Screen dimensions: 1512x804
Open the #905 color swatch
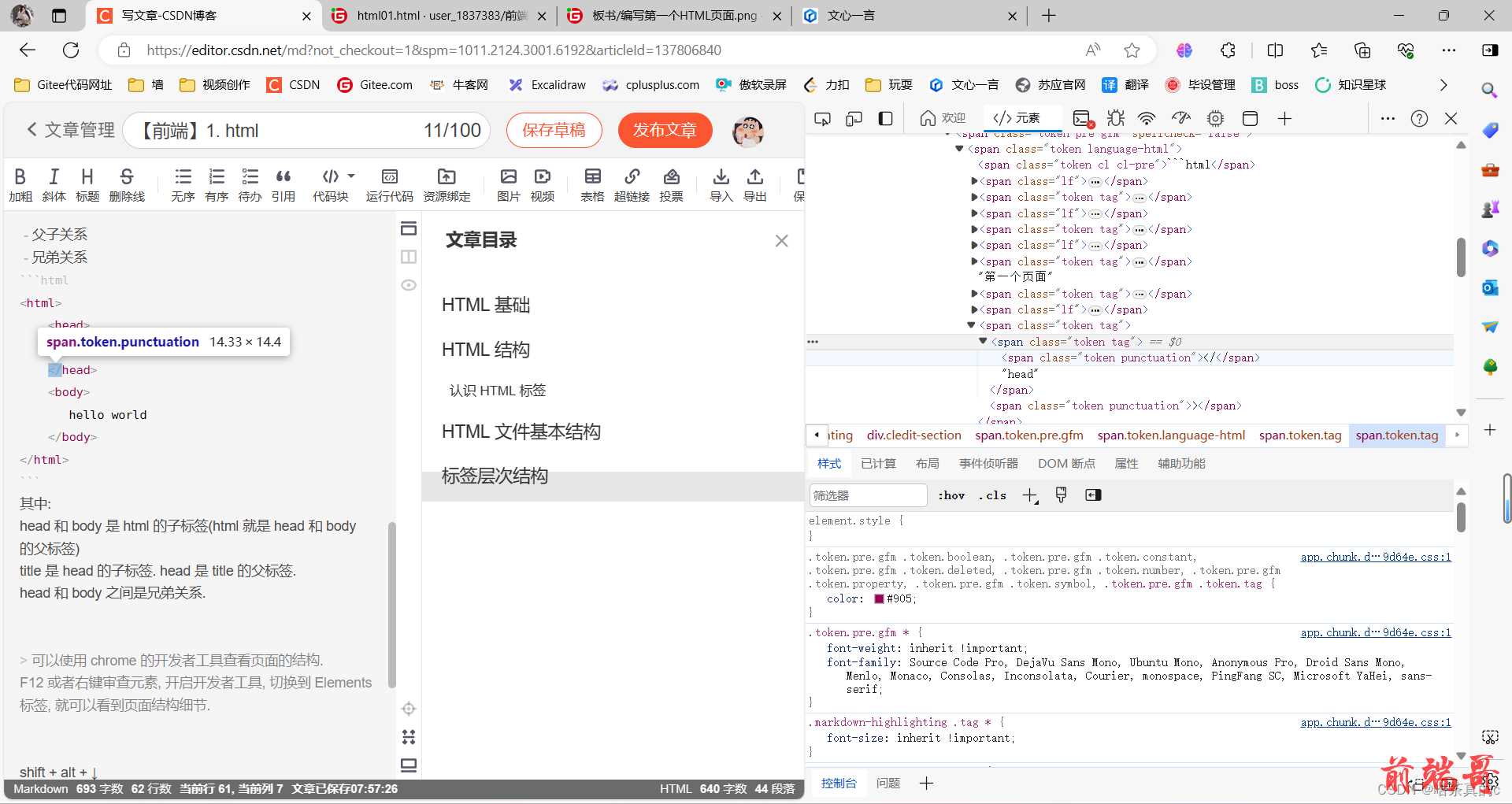[879, 599]
